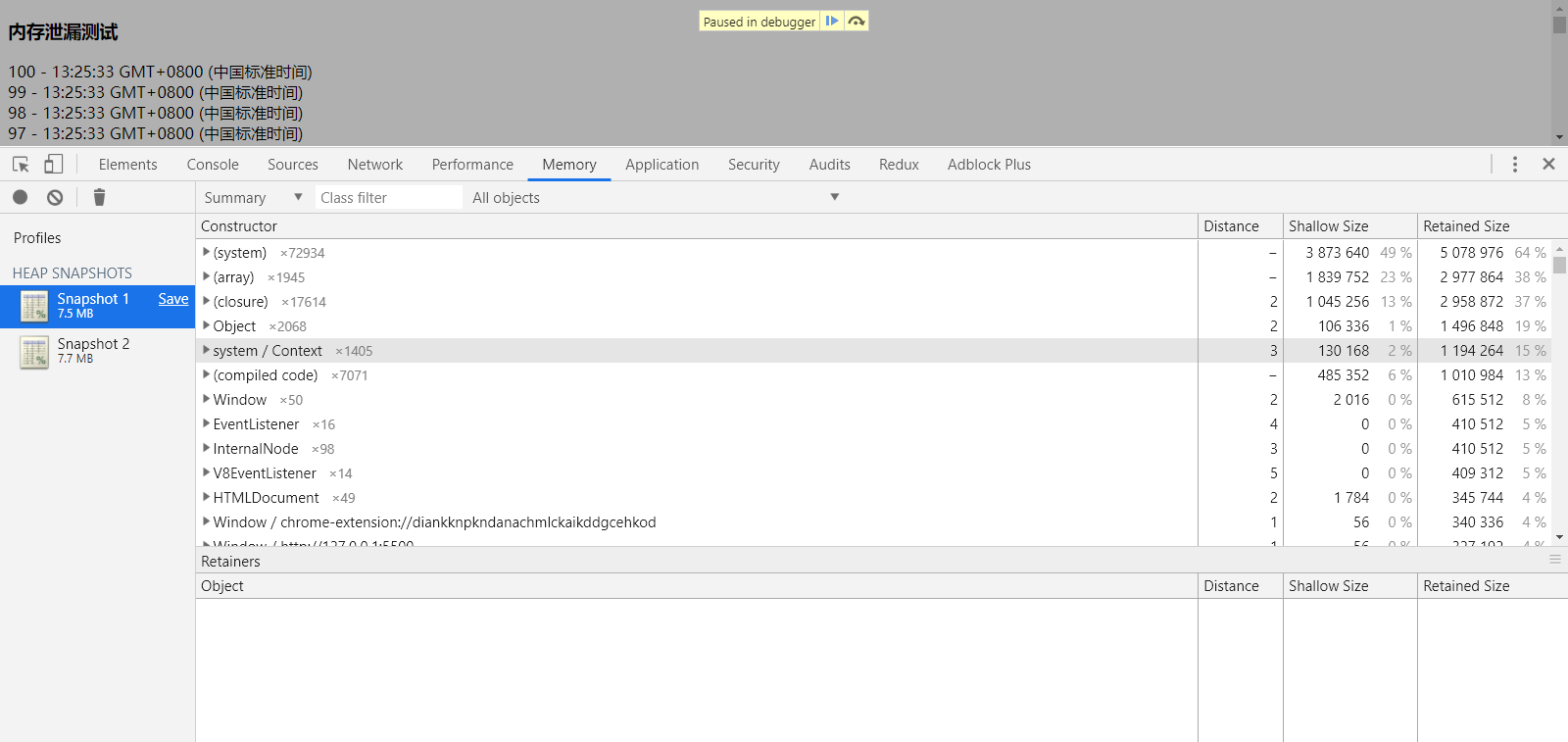
Task: Click the clear all profiles icon
Action: (55, 197)
